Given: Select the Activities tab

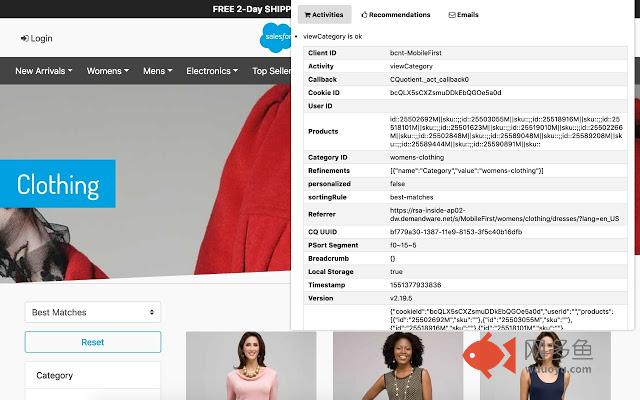Looking at the screenshot, I should (x=324, y=15).
